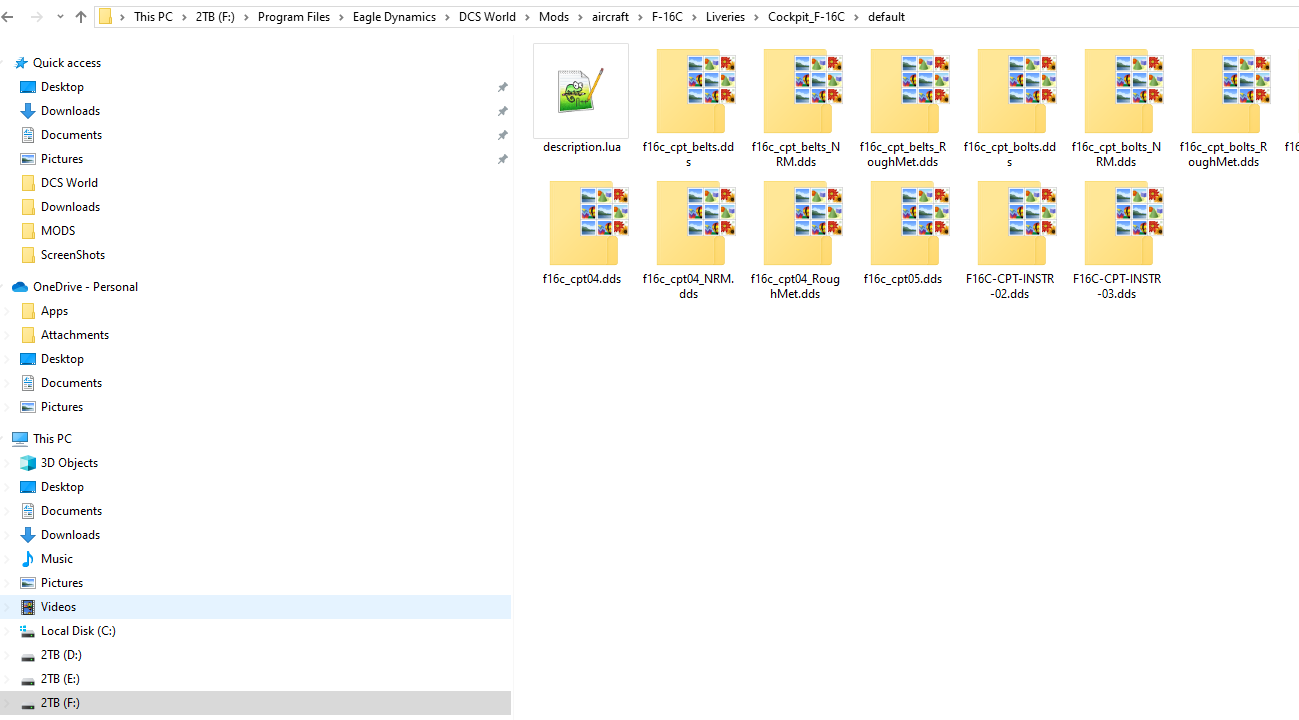Select the OneDrive cloud icon
The width and height of the screenshot is (1299, 720).
20,287
